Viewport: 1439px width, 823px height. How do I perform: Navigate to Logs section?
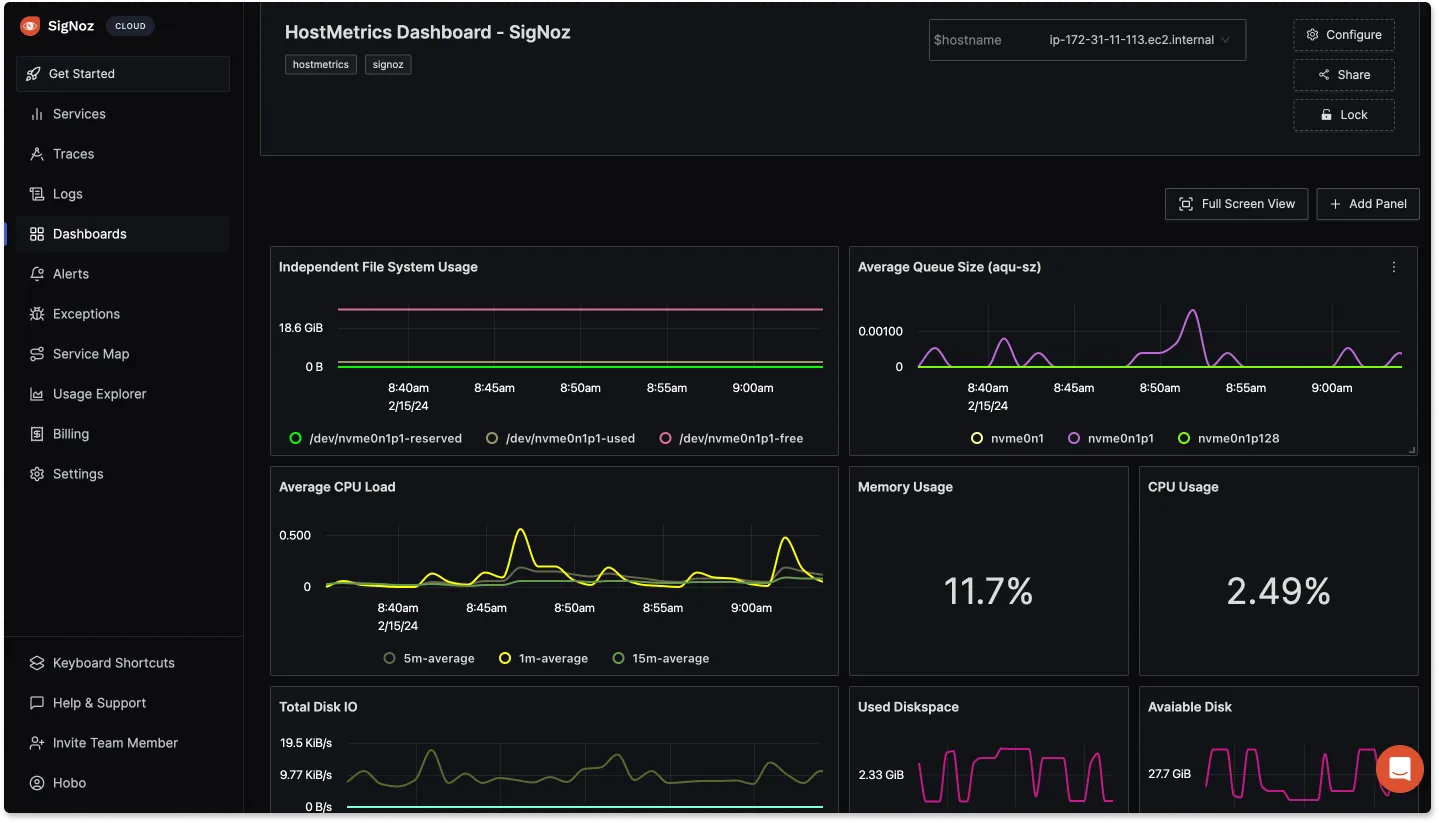coord(123,194)
